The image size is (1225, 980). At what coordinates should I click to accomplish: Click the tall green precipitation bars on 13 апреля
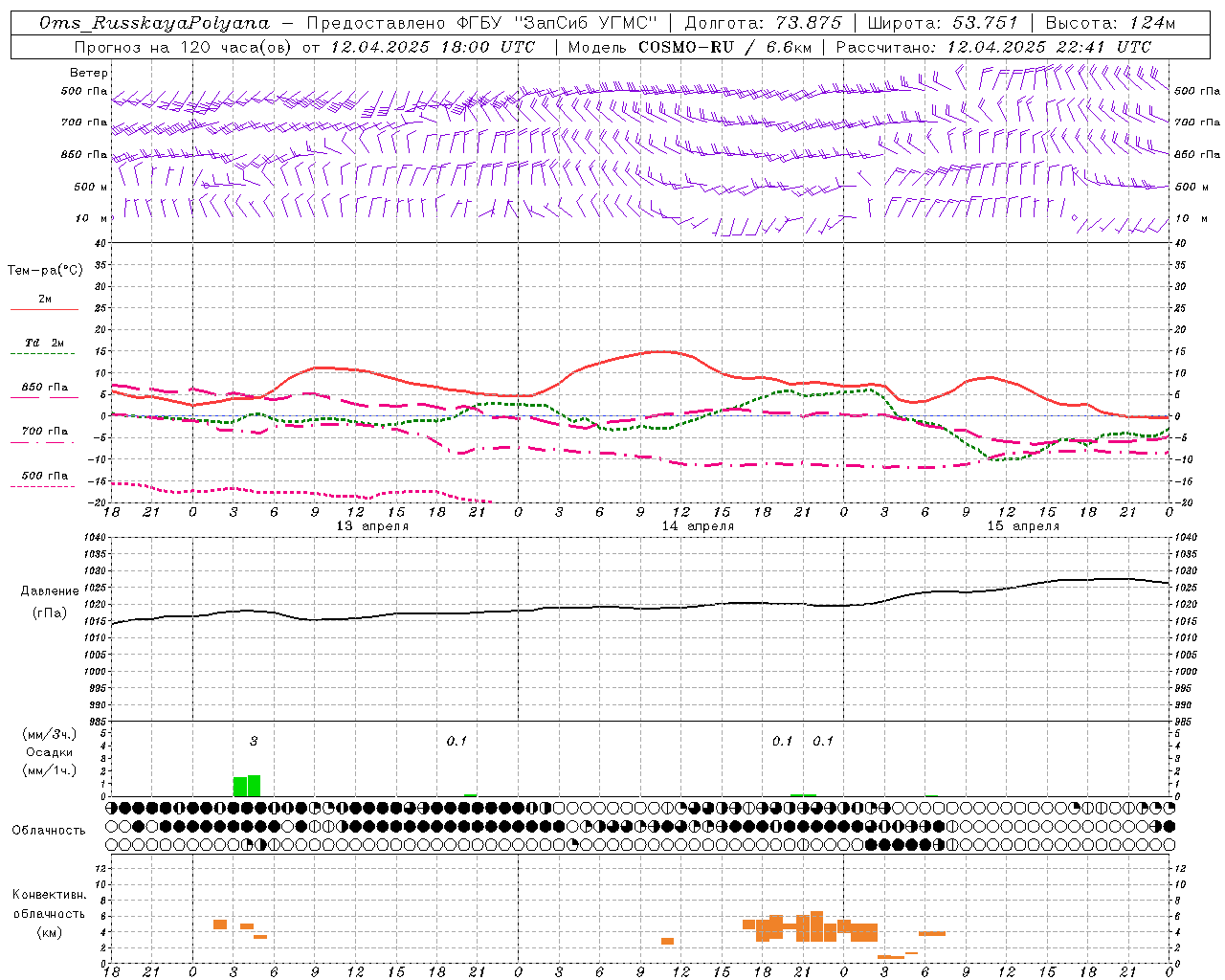coord(247,786)
